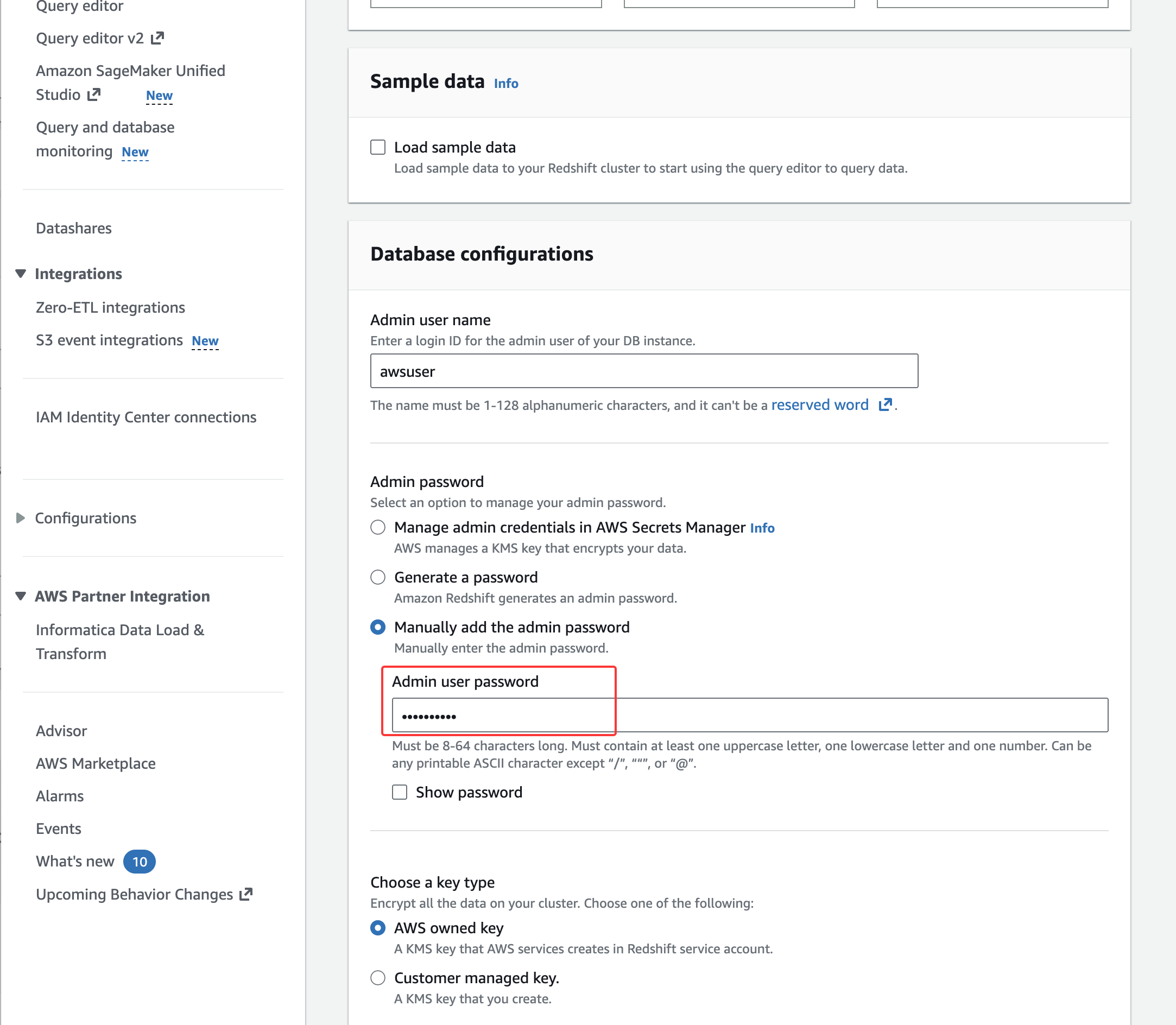1176x1025 pixels.
Task: Collapse the AWS Partner Integration section
Action: (x=21, y=596)
